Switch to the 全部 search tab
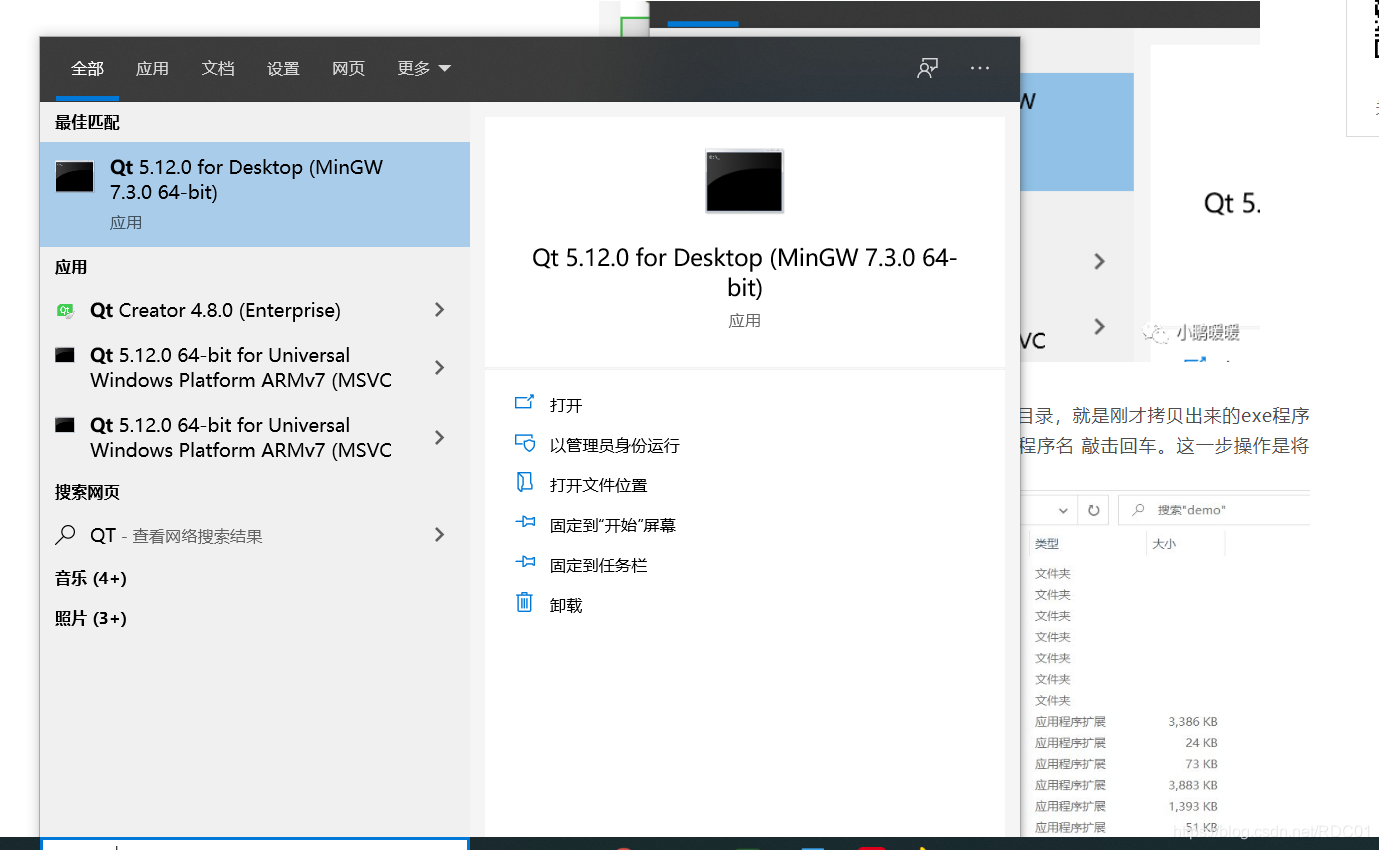 coord(87,69)
